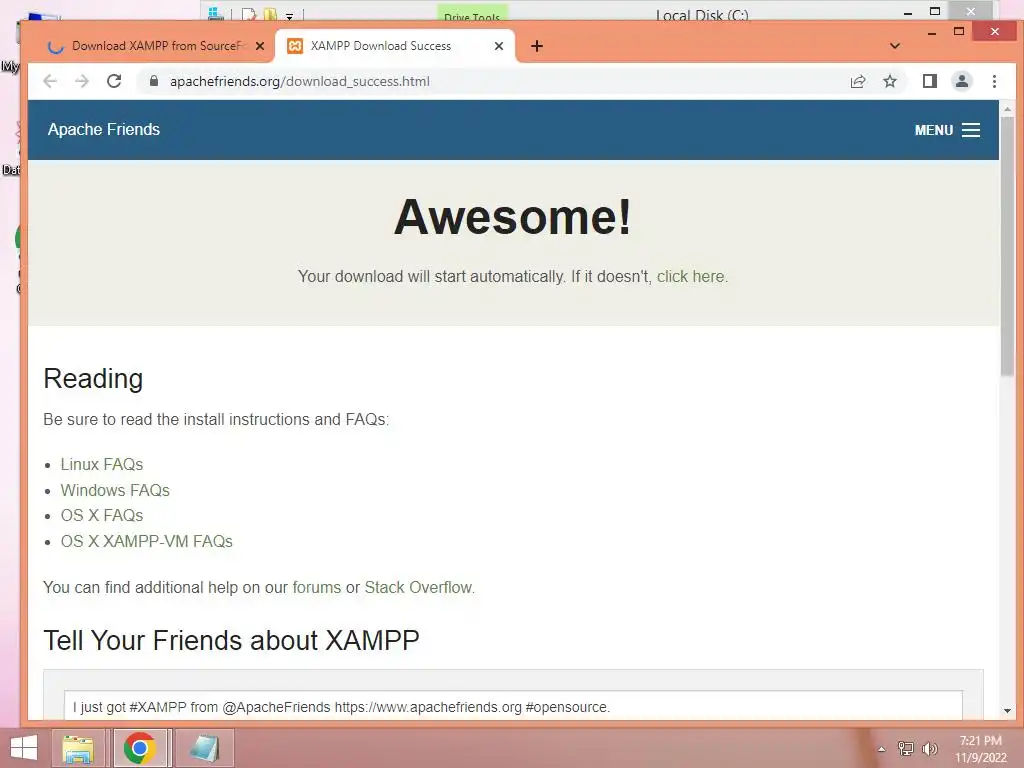Open File Explorer from the taskbar
The height and width of the screenshot is (768, 1024).
pos(78,748)
